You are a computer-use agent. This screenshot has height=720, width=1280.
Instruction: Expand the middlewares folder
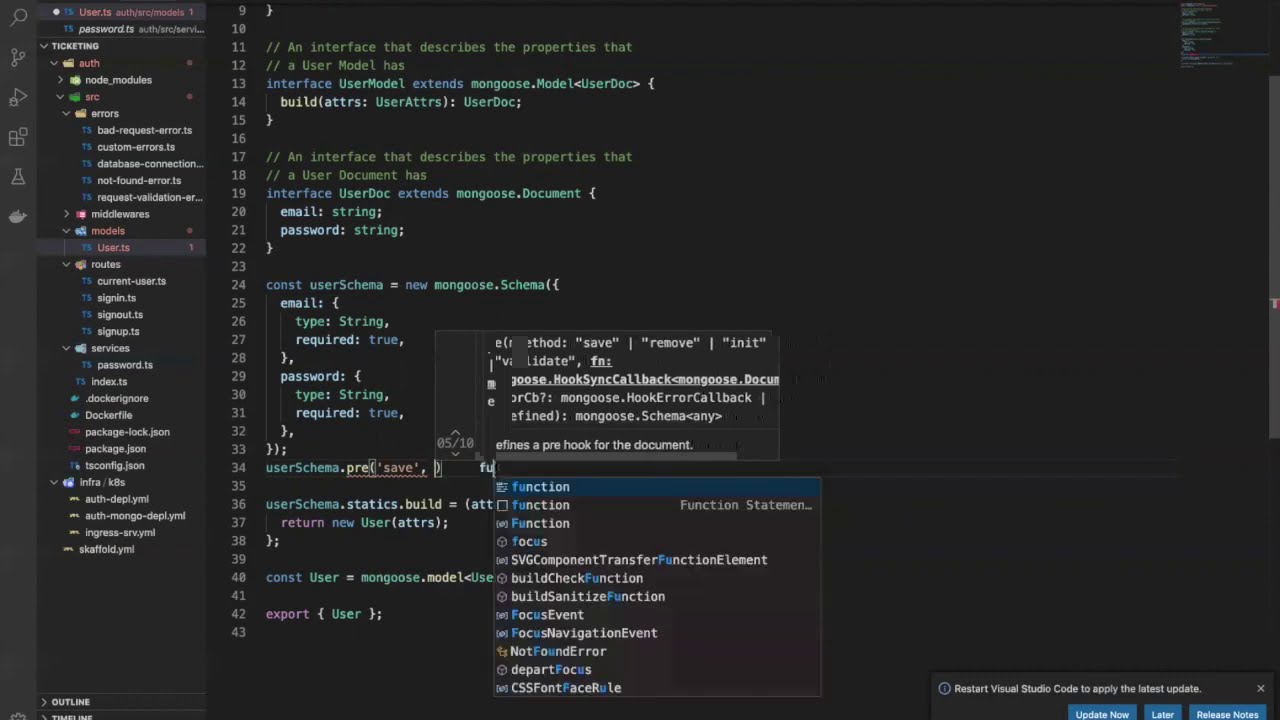pos(122,214)
